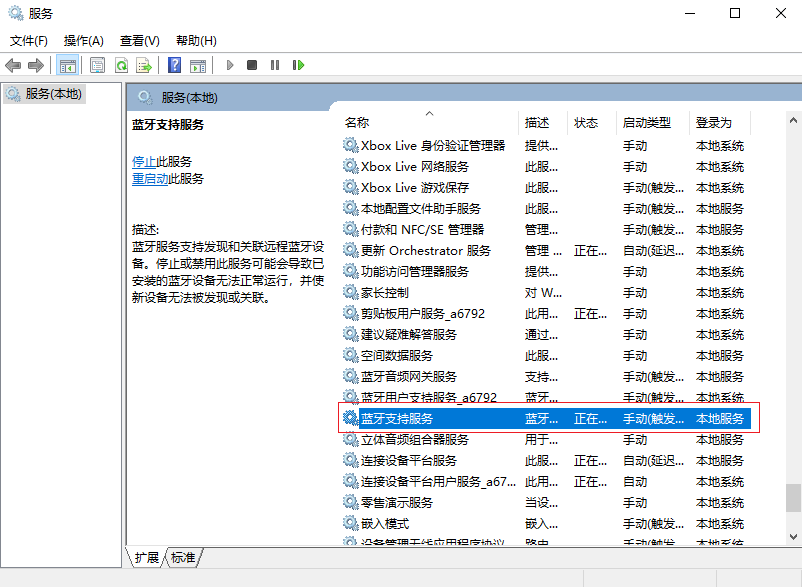This screenshot has height=587, width=802.
Task: Click the 重启动 service link
Action: (150, 178)
